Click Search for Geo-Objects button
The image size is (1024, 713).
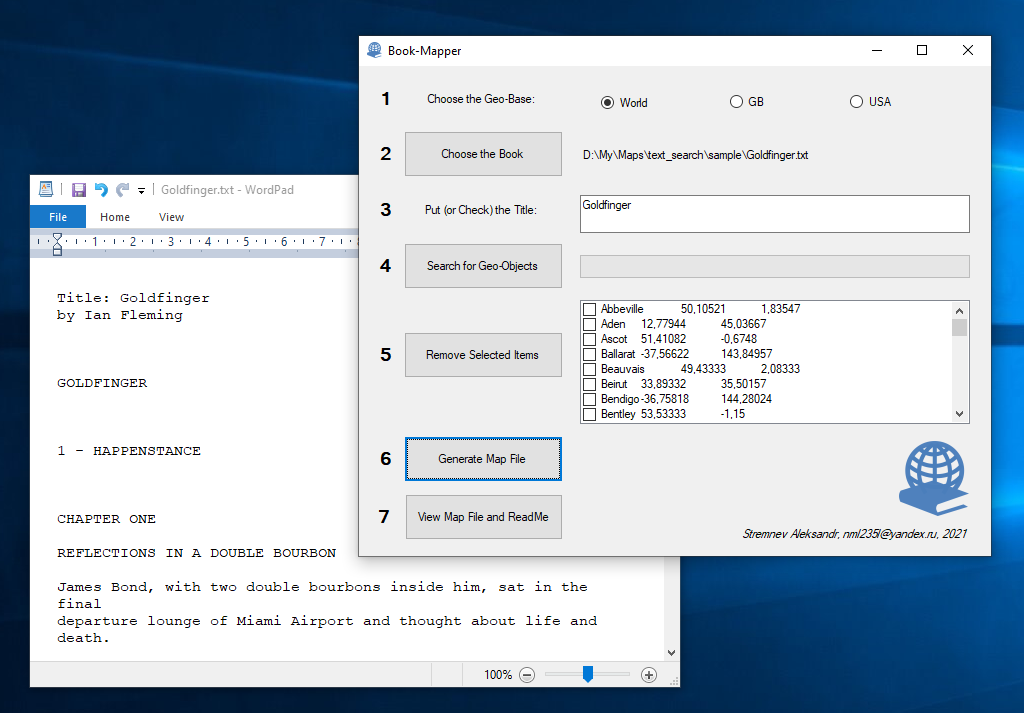[x=483, y=266]
